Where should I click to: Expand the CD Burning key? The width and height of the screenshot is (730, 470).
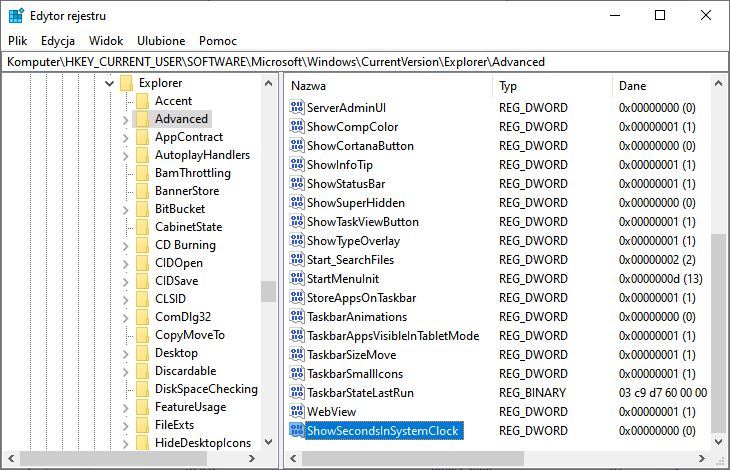(x=126, y=245)
